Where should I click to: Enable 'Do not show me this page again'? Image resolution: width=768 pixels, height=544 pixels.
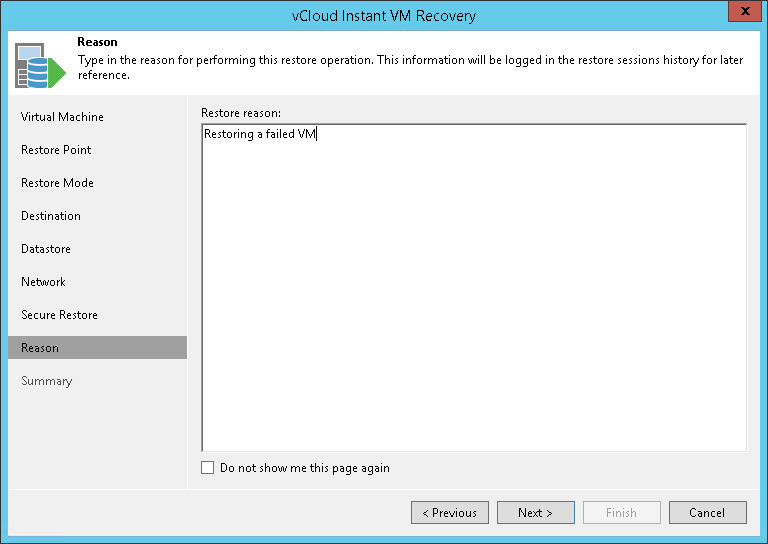point(208,468)
